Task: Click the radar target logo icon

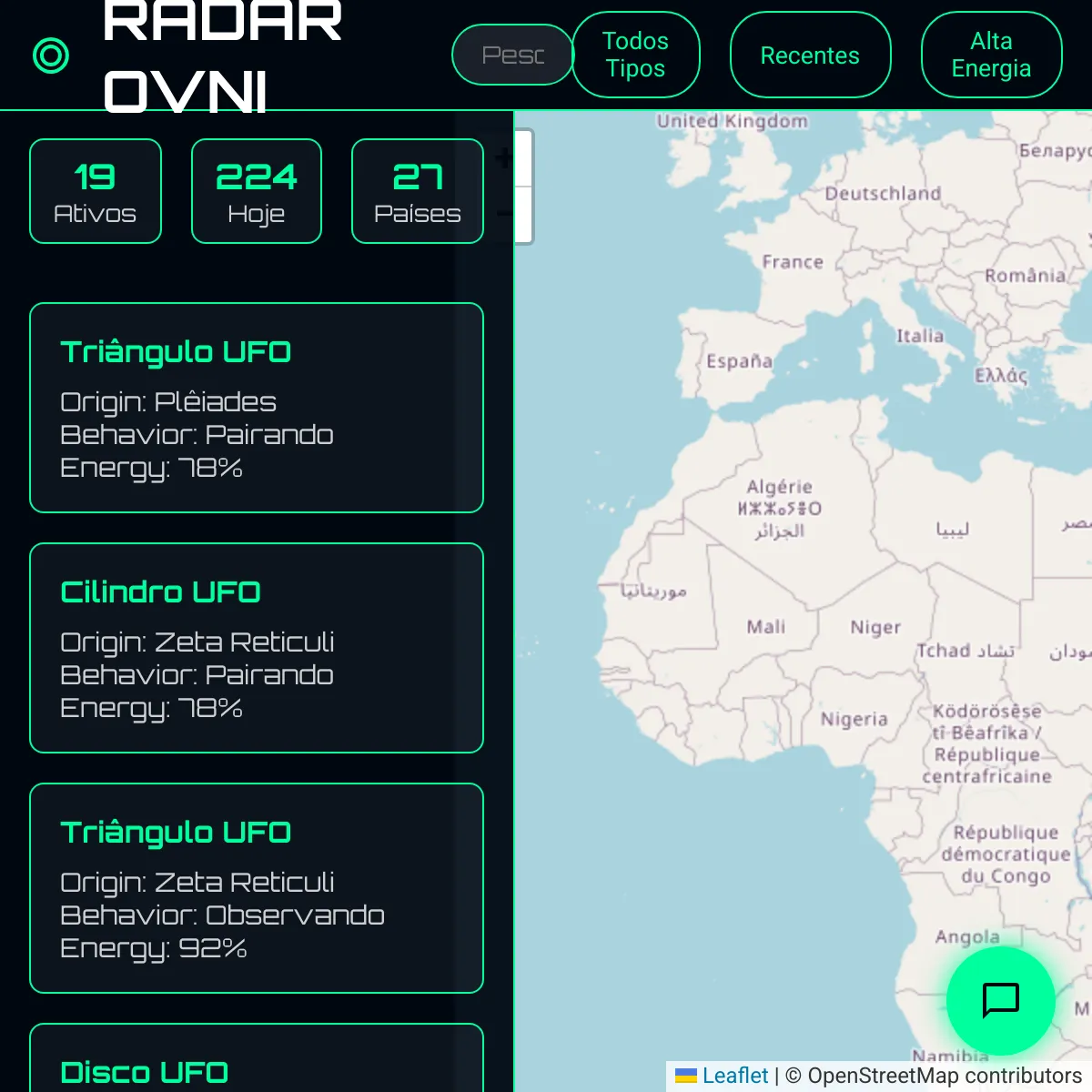Action: (x=51, y=56)
